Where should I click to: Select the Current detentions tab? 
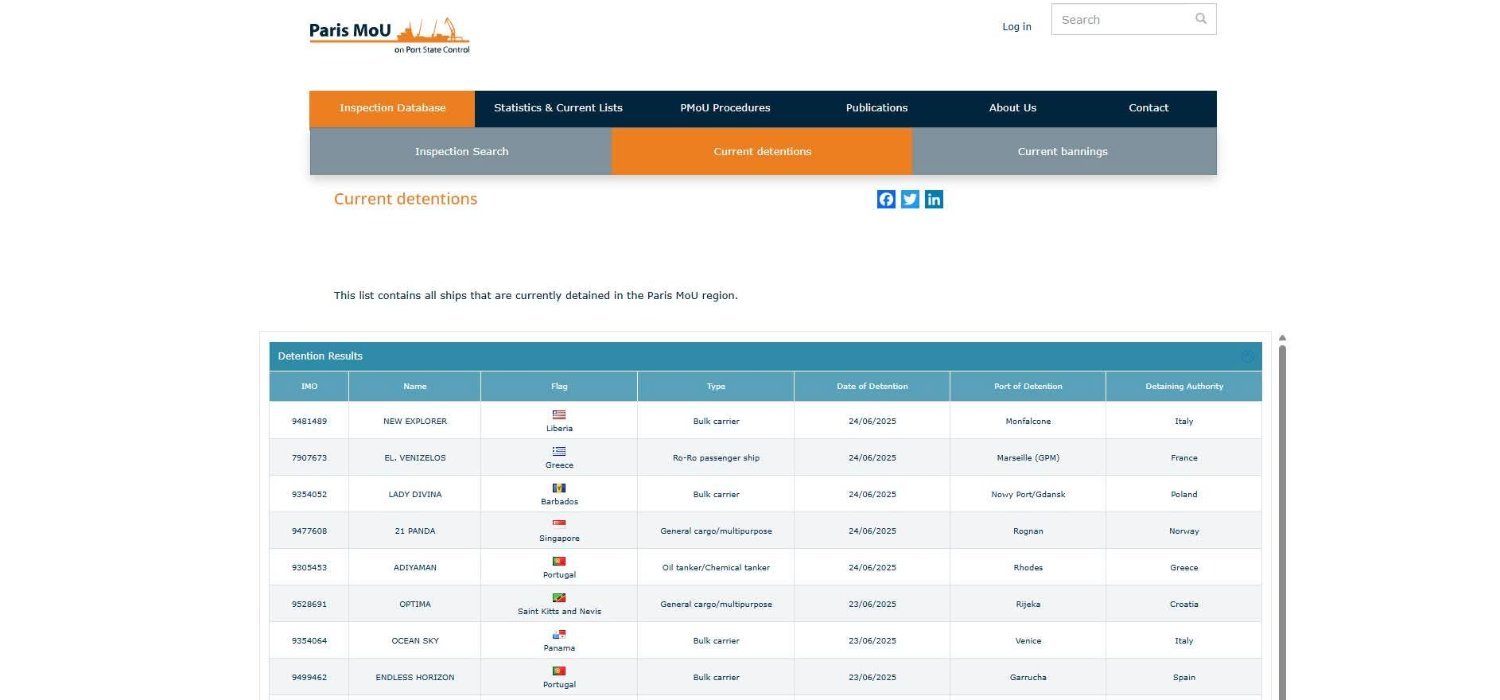[762, 151]
